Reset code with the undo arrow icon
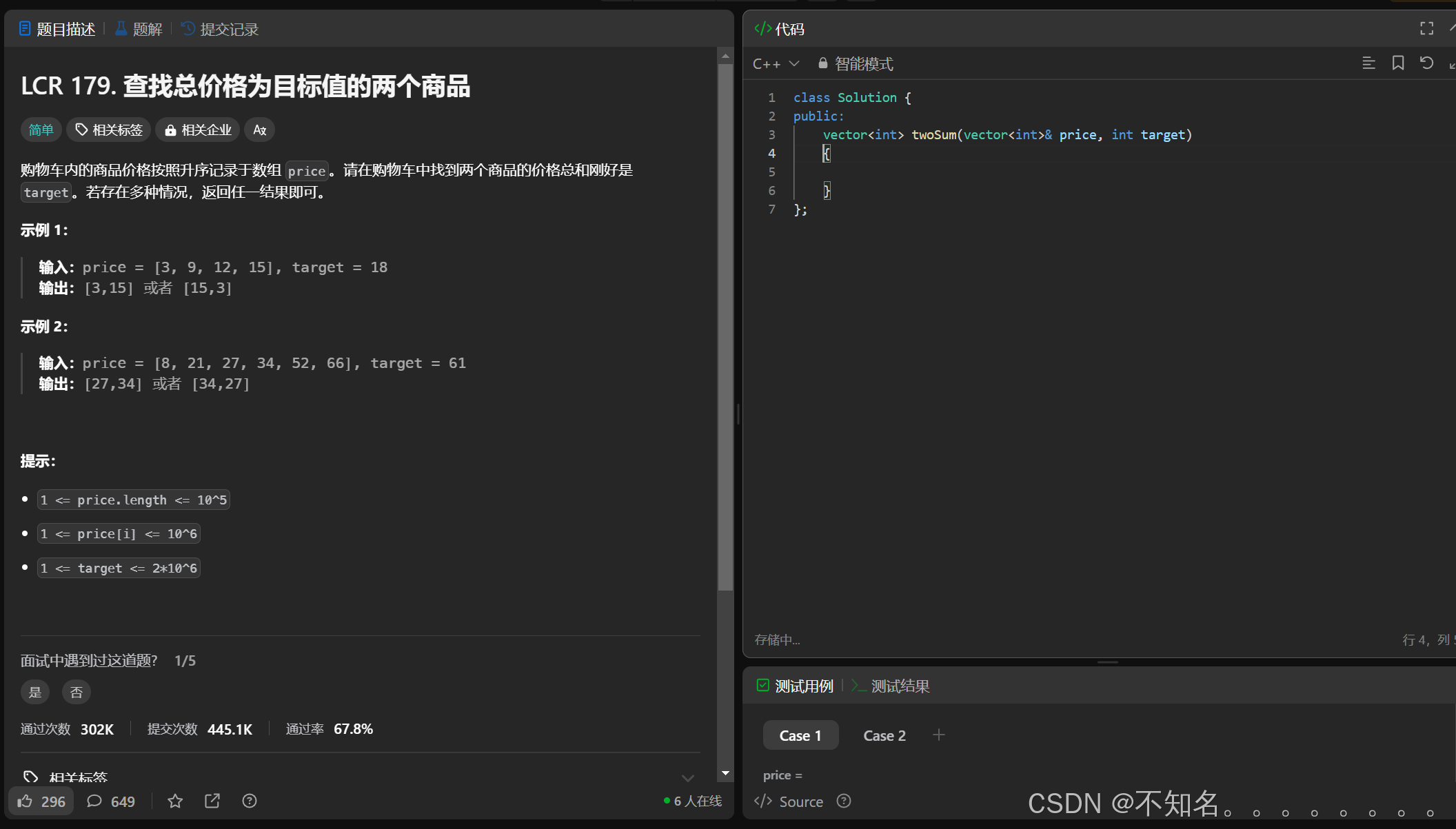The height and width of the screenshot is (829, 1456). (x=1426, y=63)
